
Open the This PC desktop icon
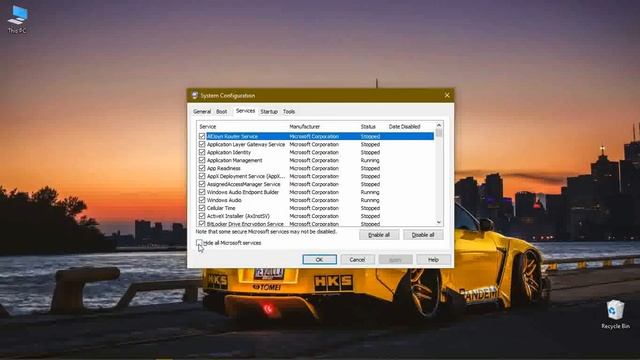click(17, 20)
